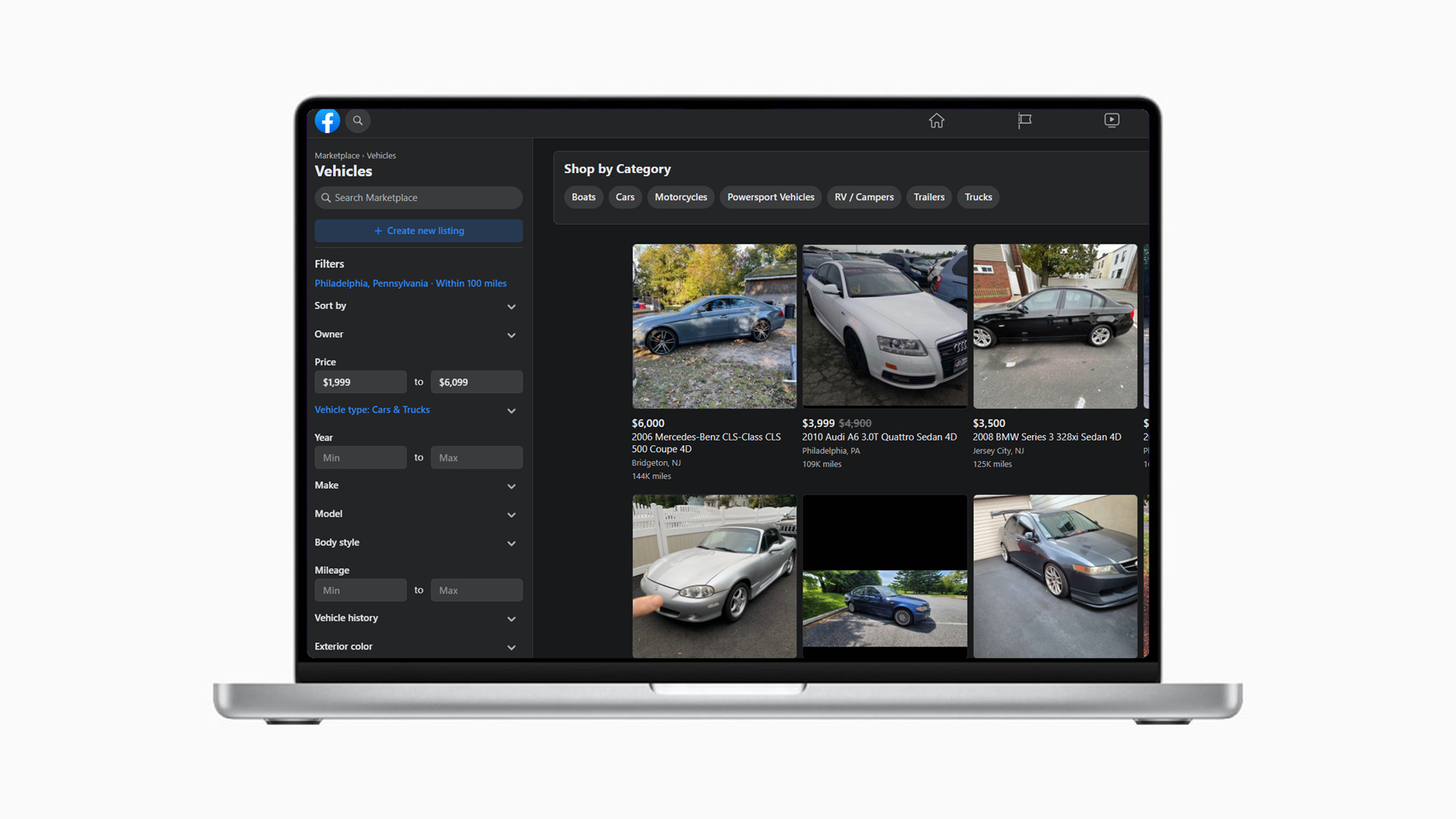Open the Watch video icon

1112,121
